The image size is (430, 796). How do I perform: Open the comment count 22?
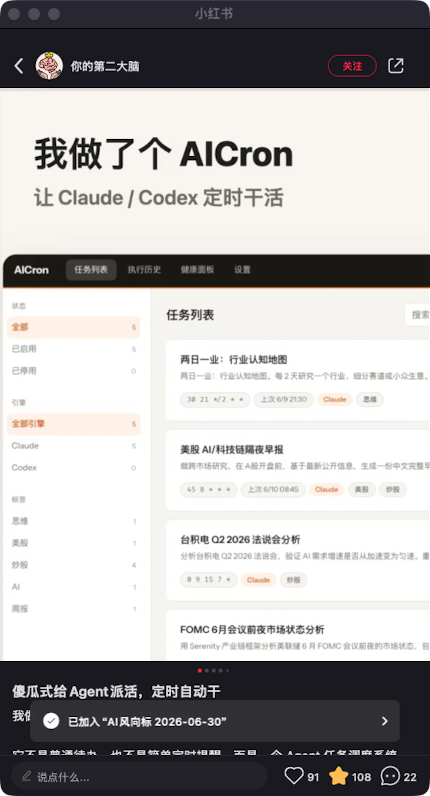point(410,777)
